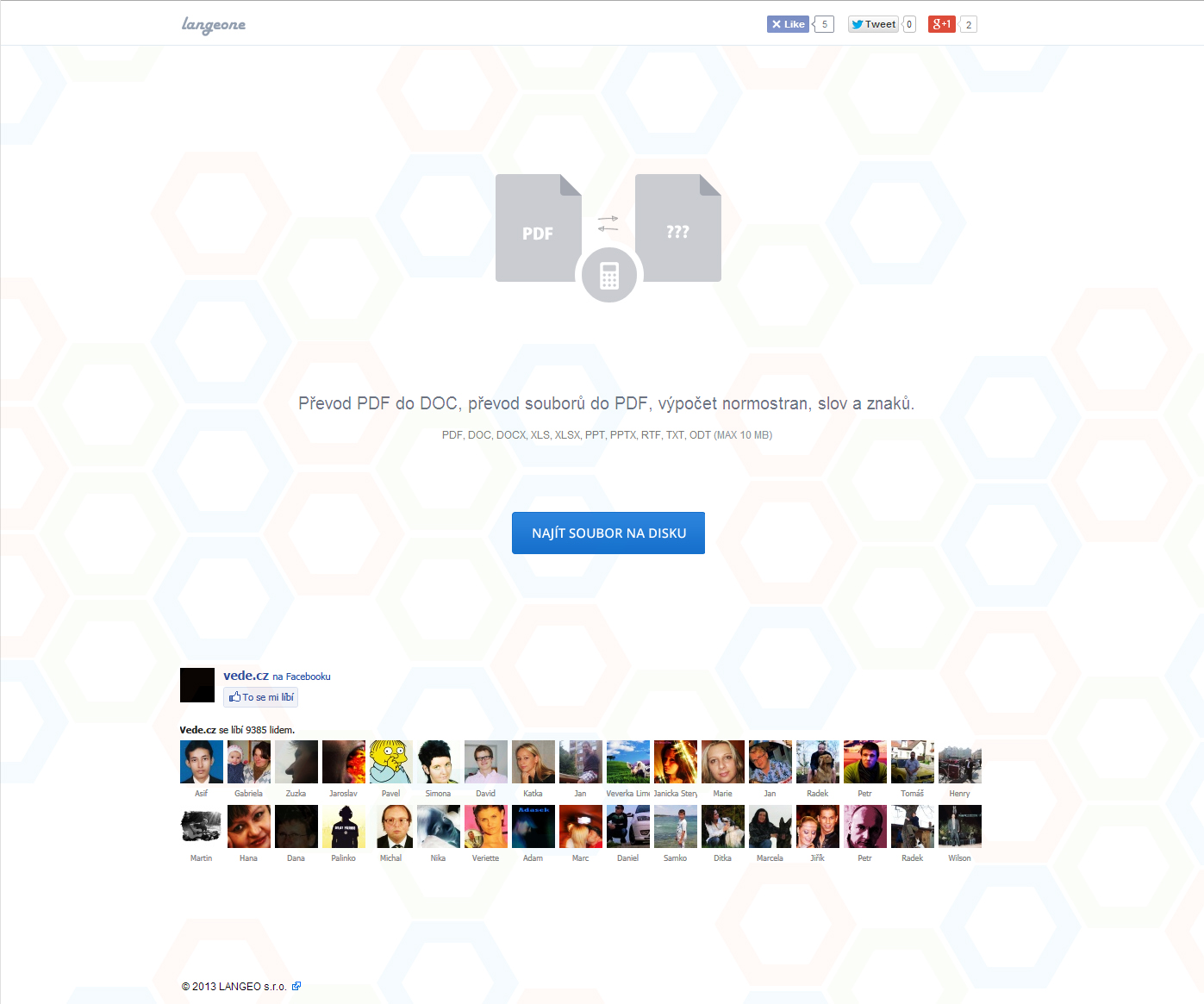Click the Google +1 button
Viewport: 1204px width, 1004px height.
tap(941, 24)
